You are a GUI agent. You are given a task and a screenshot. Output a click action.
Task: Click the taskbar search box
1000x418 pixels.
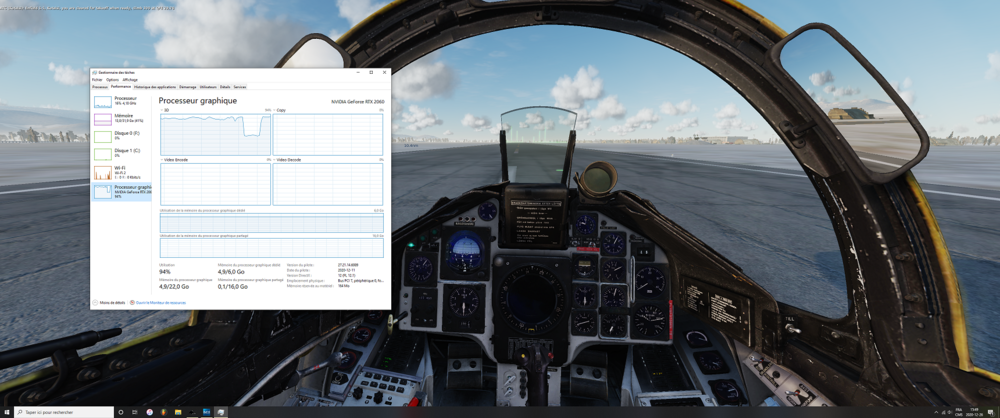coord(64,412)
